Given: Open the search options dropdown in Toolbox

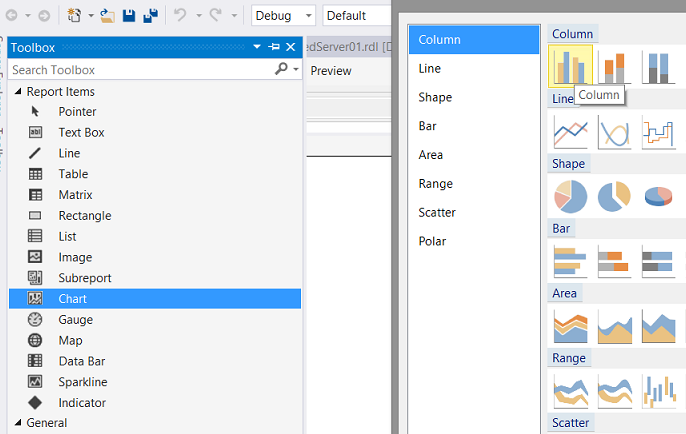Looking at the screenshot, I should 296,69.
